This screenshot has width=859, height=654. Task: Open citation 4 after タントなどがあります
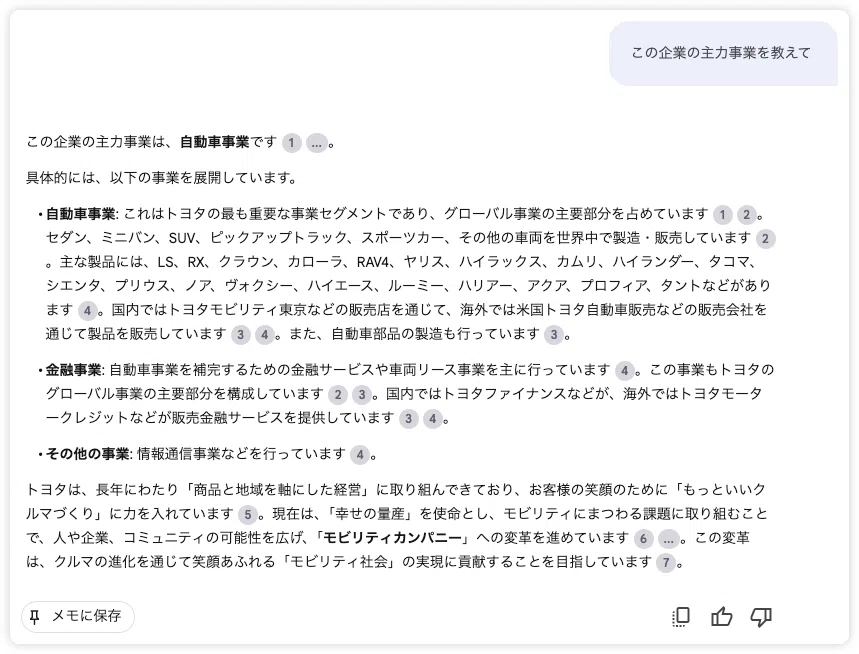click(88, 311)
